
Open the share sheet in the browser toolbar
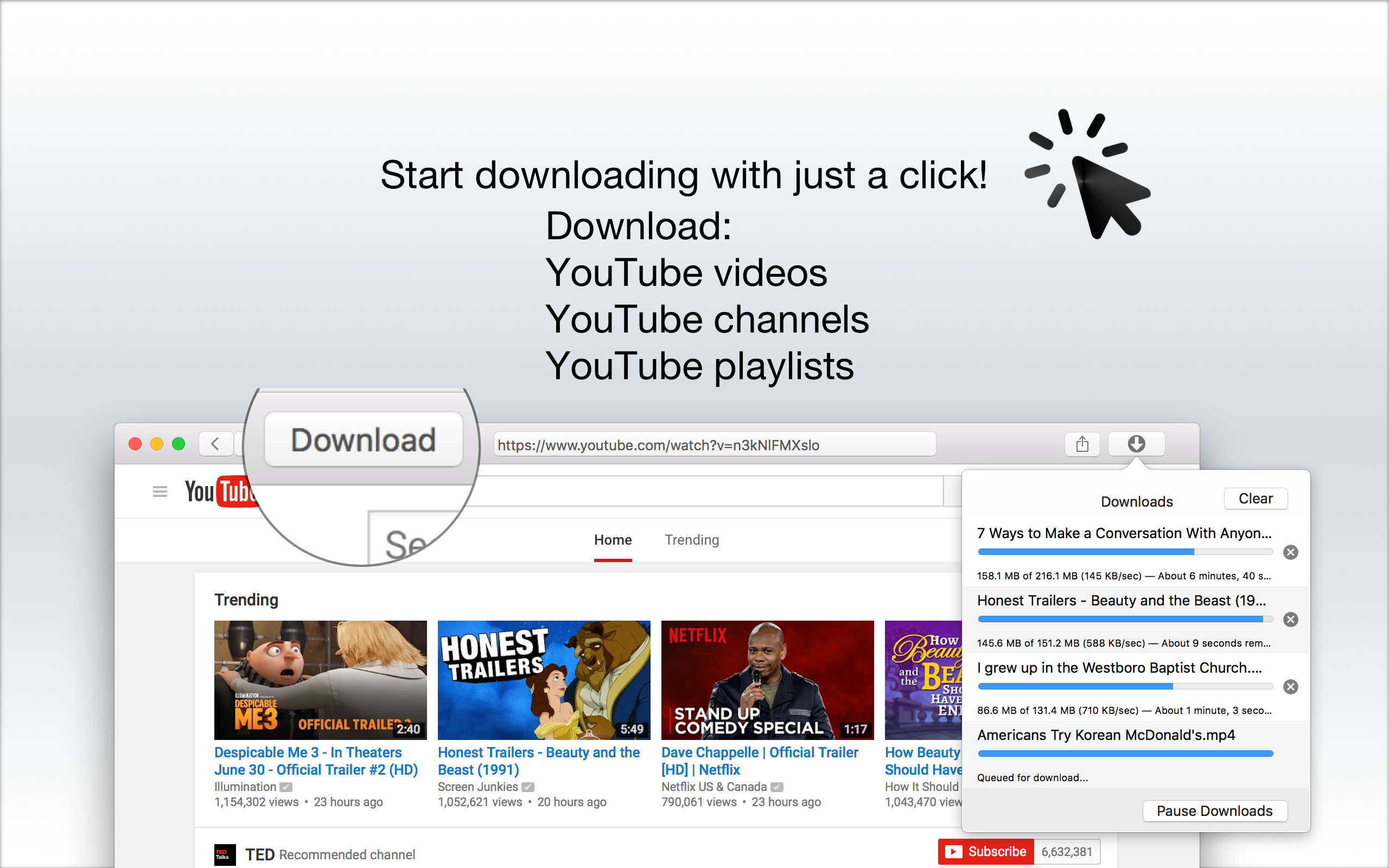pos(1082,444)
